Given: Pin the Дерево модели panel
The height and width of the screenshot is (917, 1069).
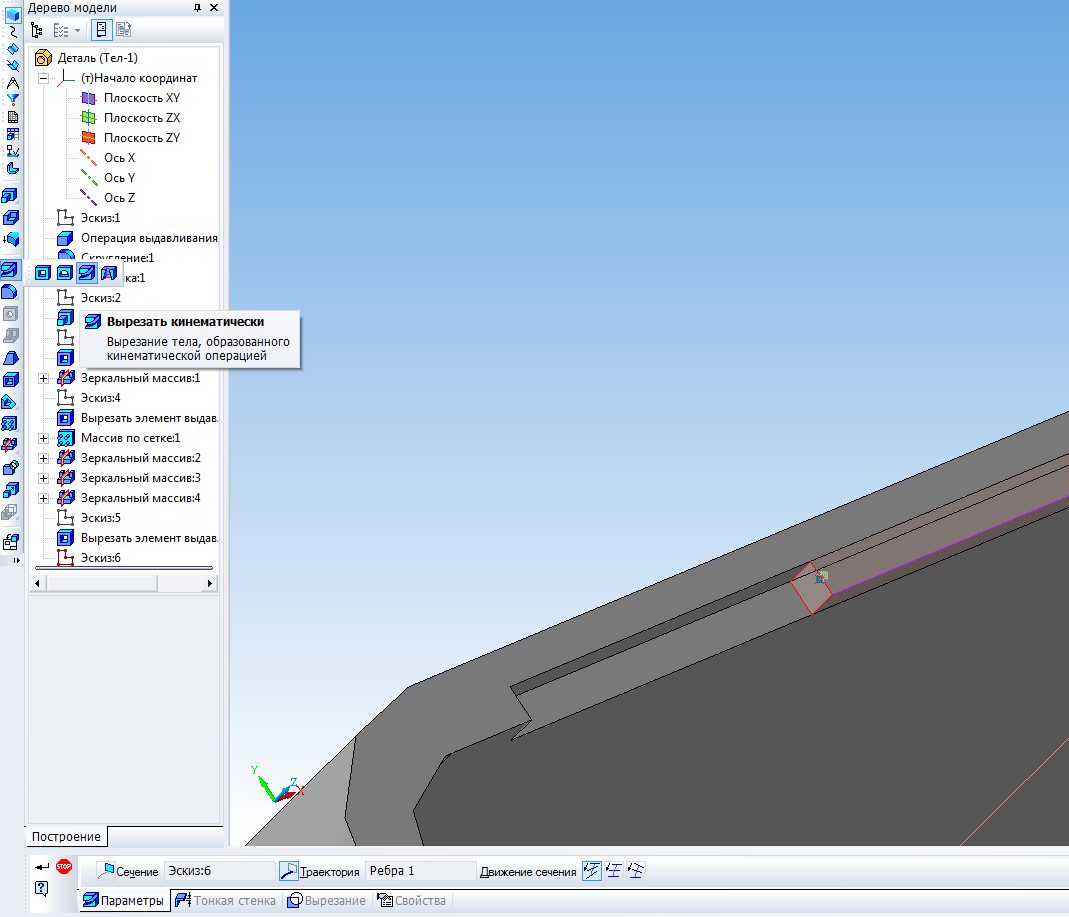Looking at the screenshot, I should point(197,8).
